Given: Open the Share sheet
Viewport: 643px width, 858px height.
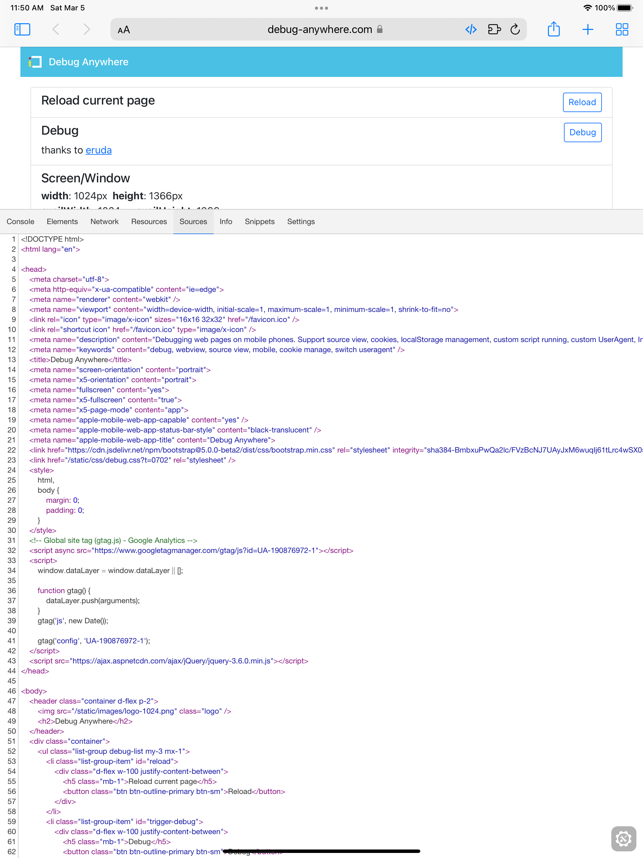Looking at the screenshot, I should pyautogui.click(x=554, y=29).
